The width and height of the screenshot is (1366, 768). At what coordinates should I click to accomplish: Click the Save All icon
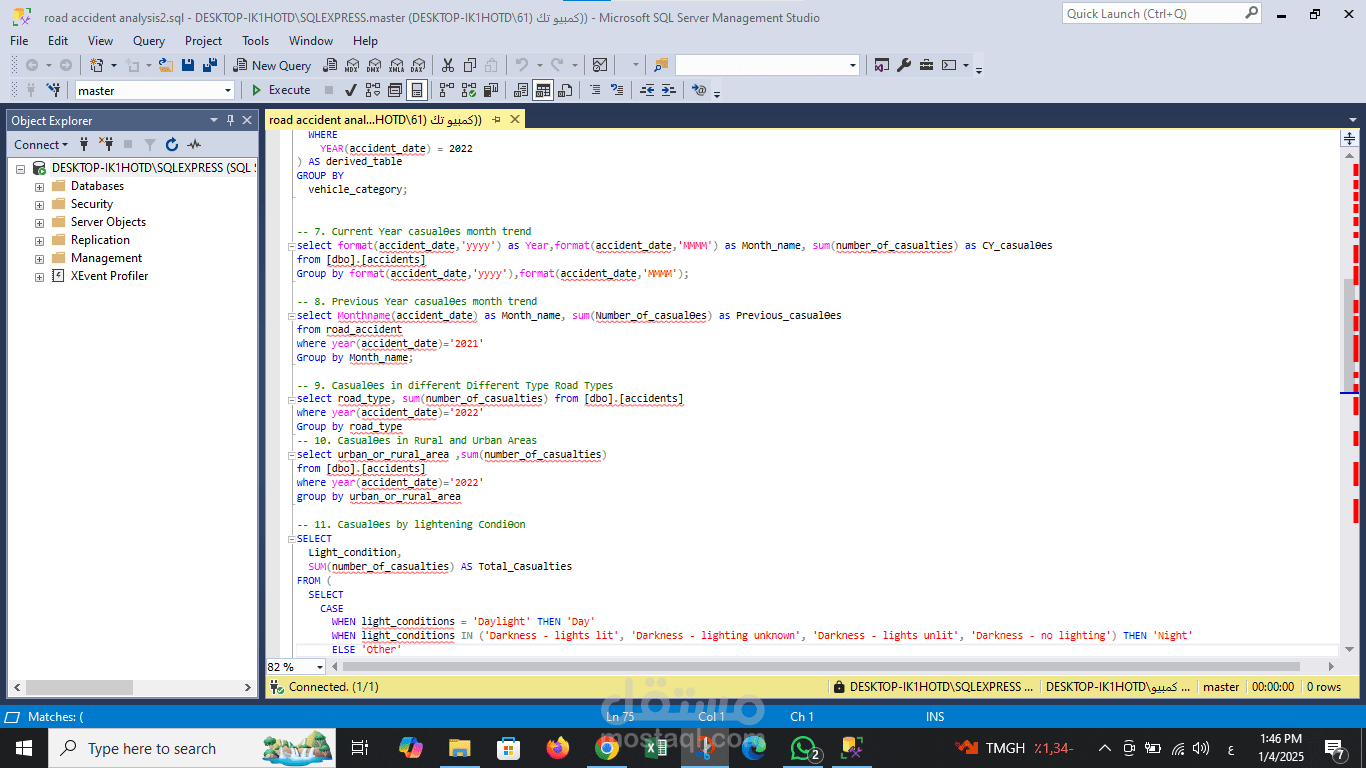coord(210,65)
